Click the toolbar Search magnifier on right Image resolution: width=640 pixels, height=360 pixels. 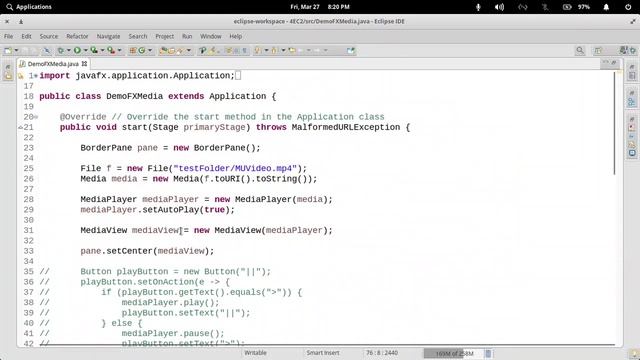pyautogui.click(x=580, y=51)
